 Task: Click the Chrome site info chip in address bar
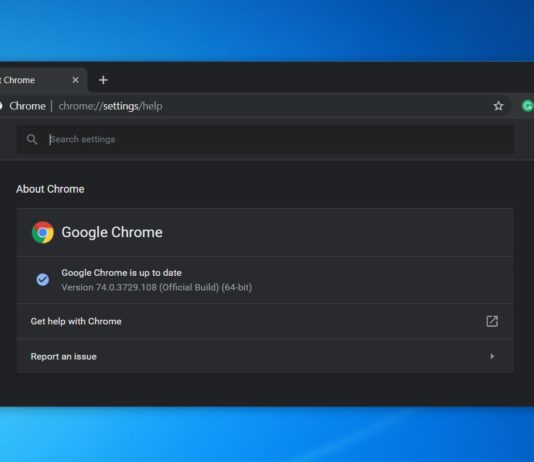23,106
